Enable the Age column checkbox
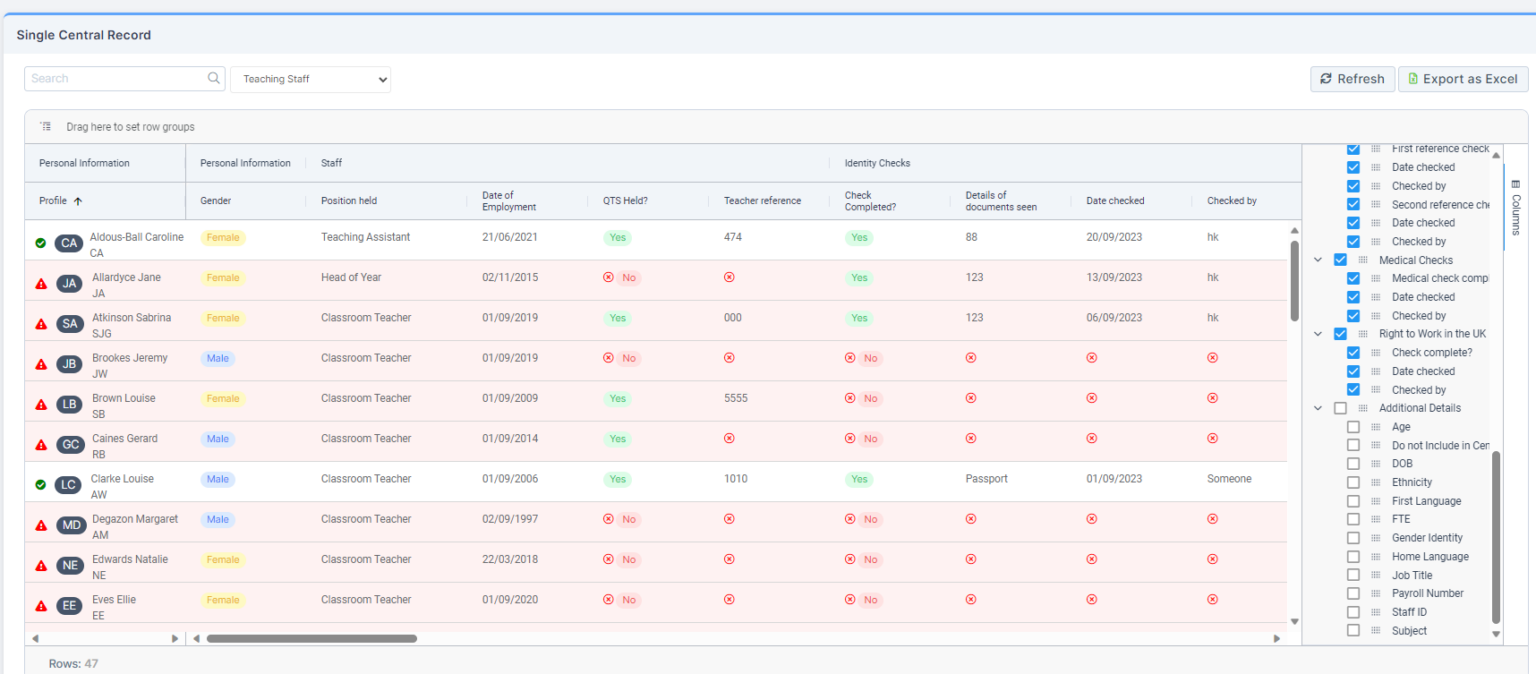1536x674 pixels. (x=1353, y=426)
